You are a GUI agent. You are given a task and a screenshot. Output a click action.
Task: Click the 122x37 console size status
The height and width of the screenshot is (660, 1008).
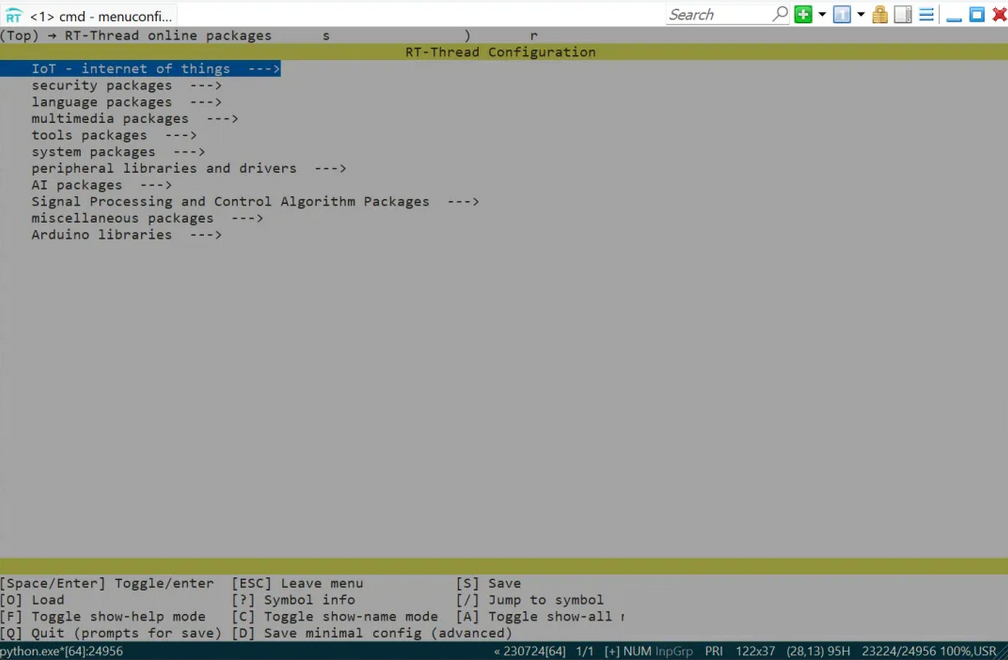pos(755,651)
